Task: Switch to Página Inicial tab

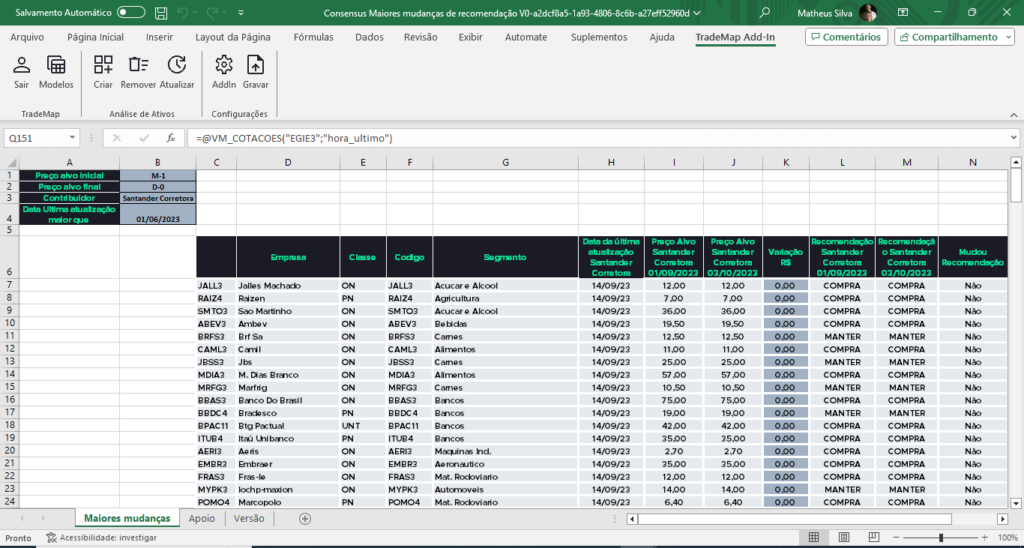Action: click(95, 37)
